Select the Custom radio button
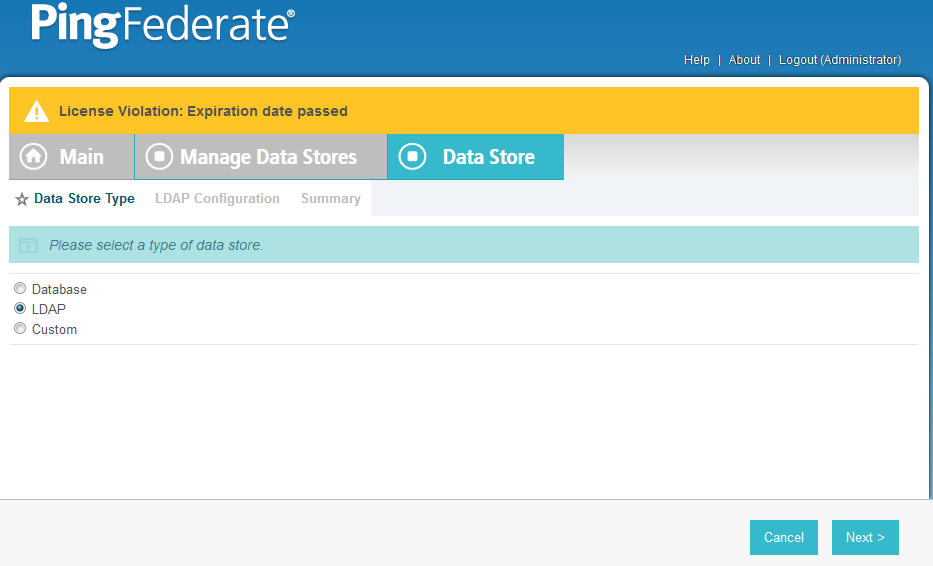Viewport: 933px width, 566px height. 20,328
